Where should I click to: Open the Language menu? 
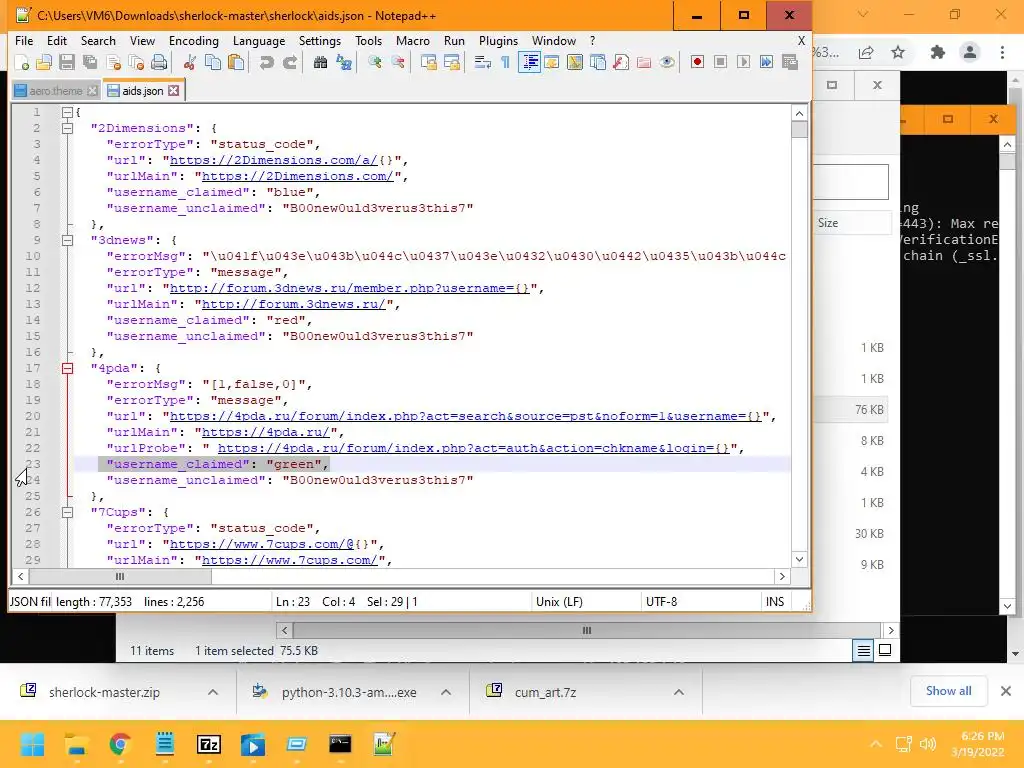[259, 40]
